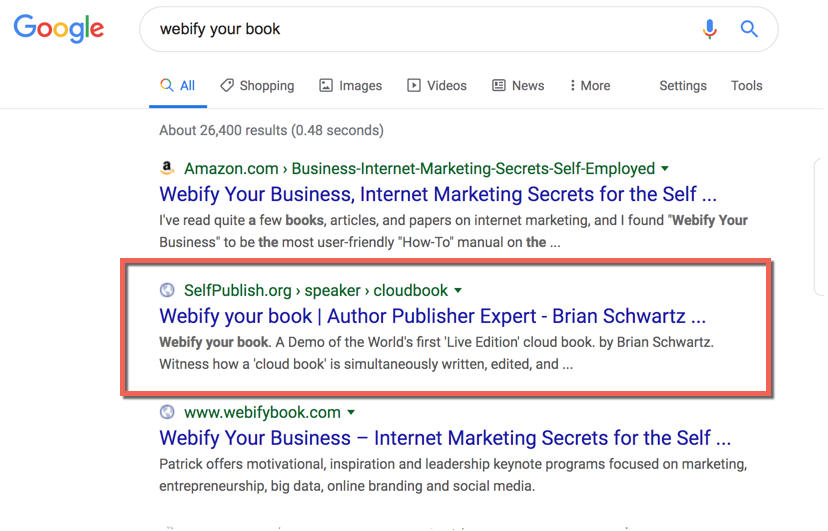The image size is (828, 531).
Task: Click the SelfPublish.org globe favicon
Action: tap(167, 290)
